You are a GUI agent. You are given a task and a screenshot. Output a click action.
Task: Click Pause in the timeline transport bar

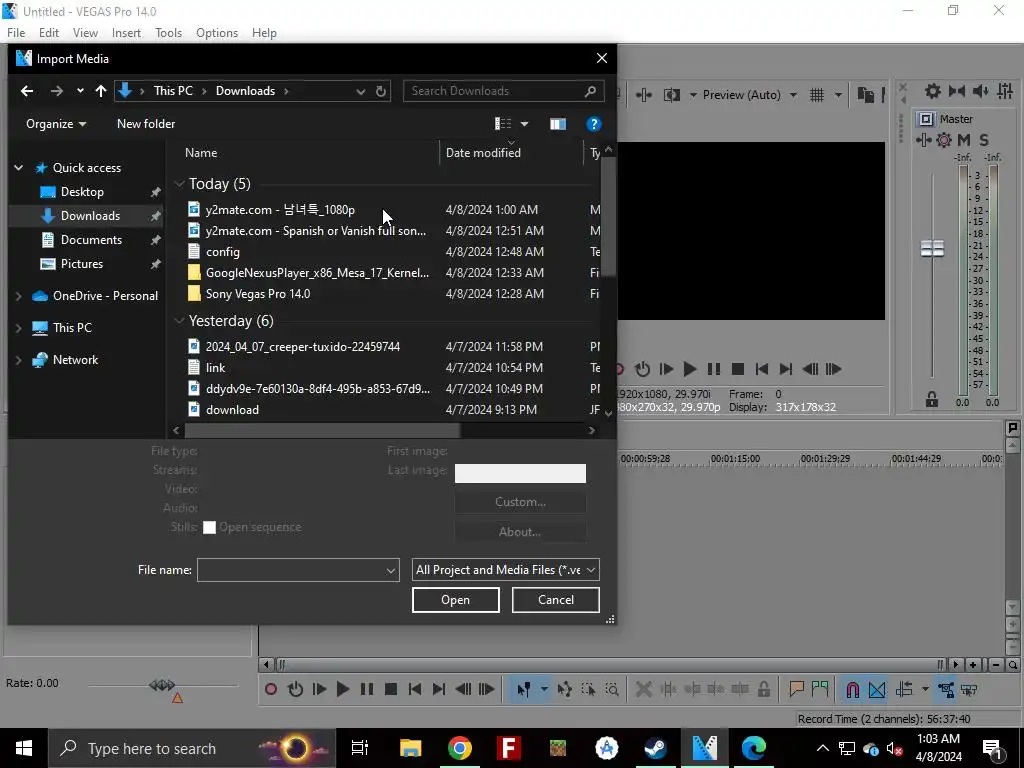tap(367, 689)
